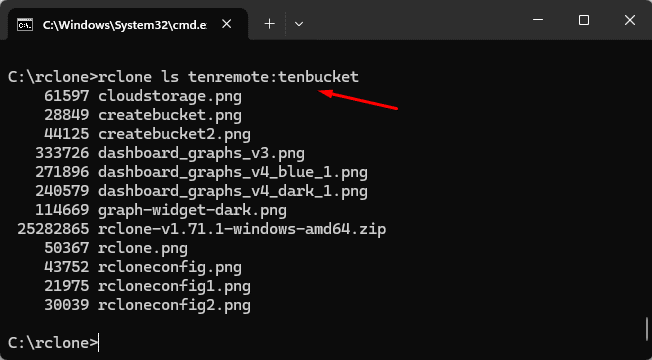Click the rcloneconfig1.png filename
This screenshot has width=652, height=360.
click(x=174, y=286)
